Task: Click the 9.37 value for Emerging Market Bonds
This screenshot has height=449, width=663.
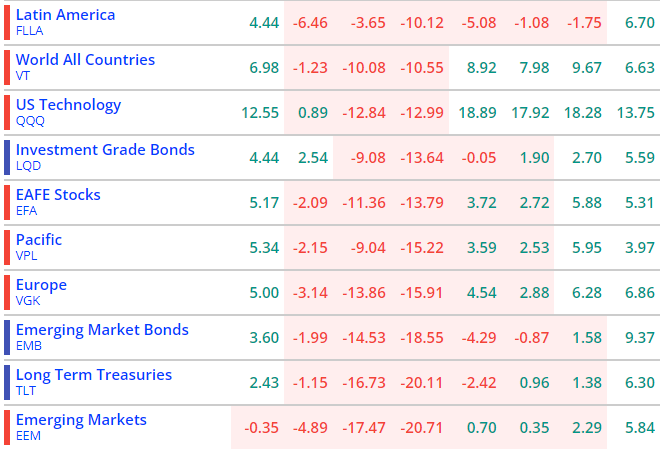Action: point(636,337)
